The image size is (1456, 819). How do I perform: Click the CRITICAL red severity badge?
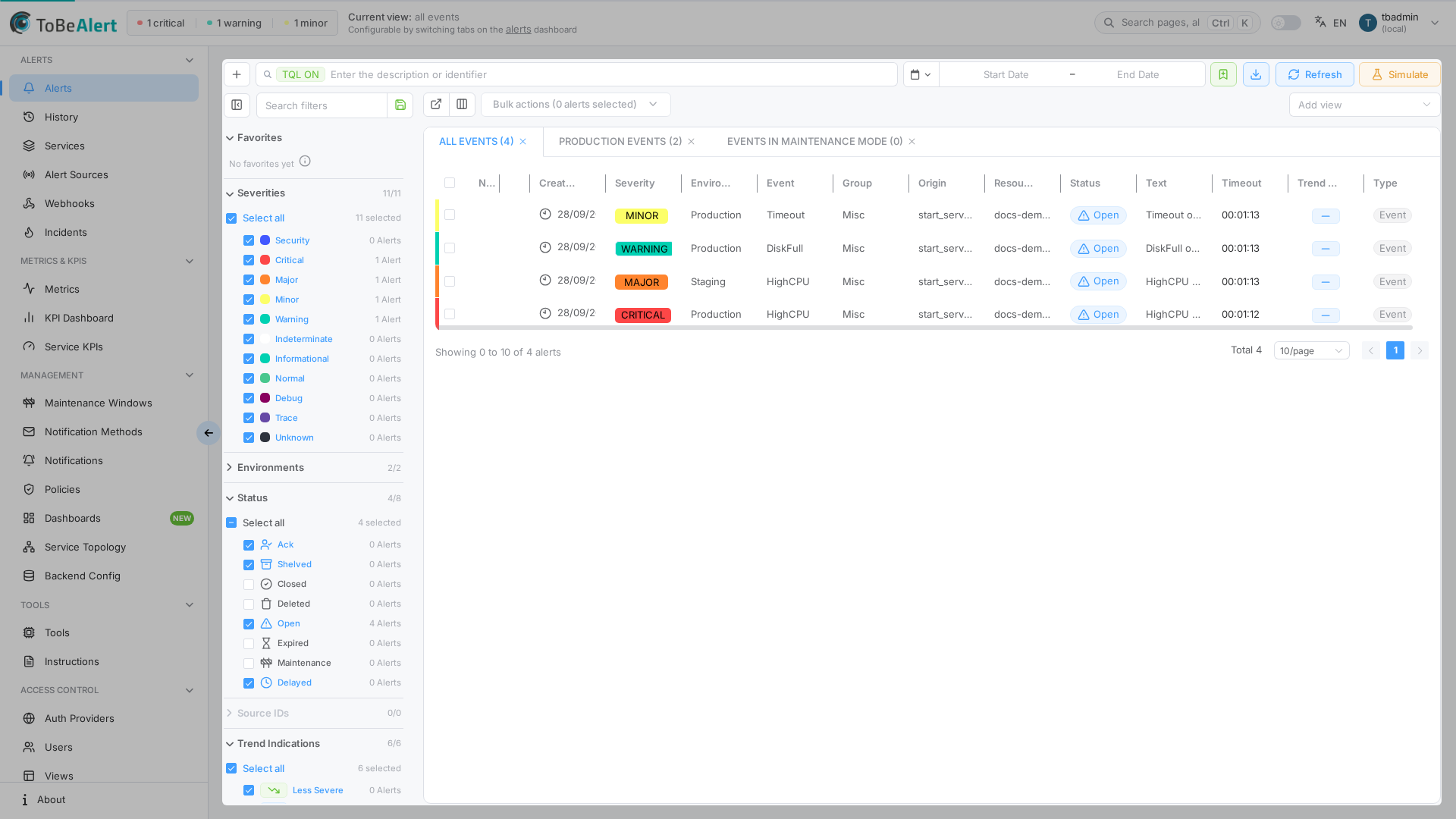click(642, 315)
